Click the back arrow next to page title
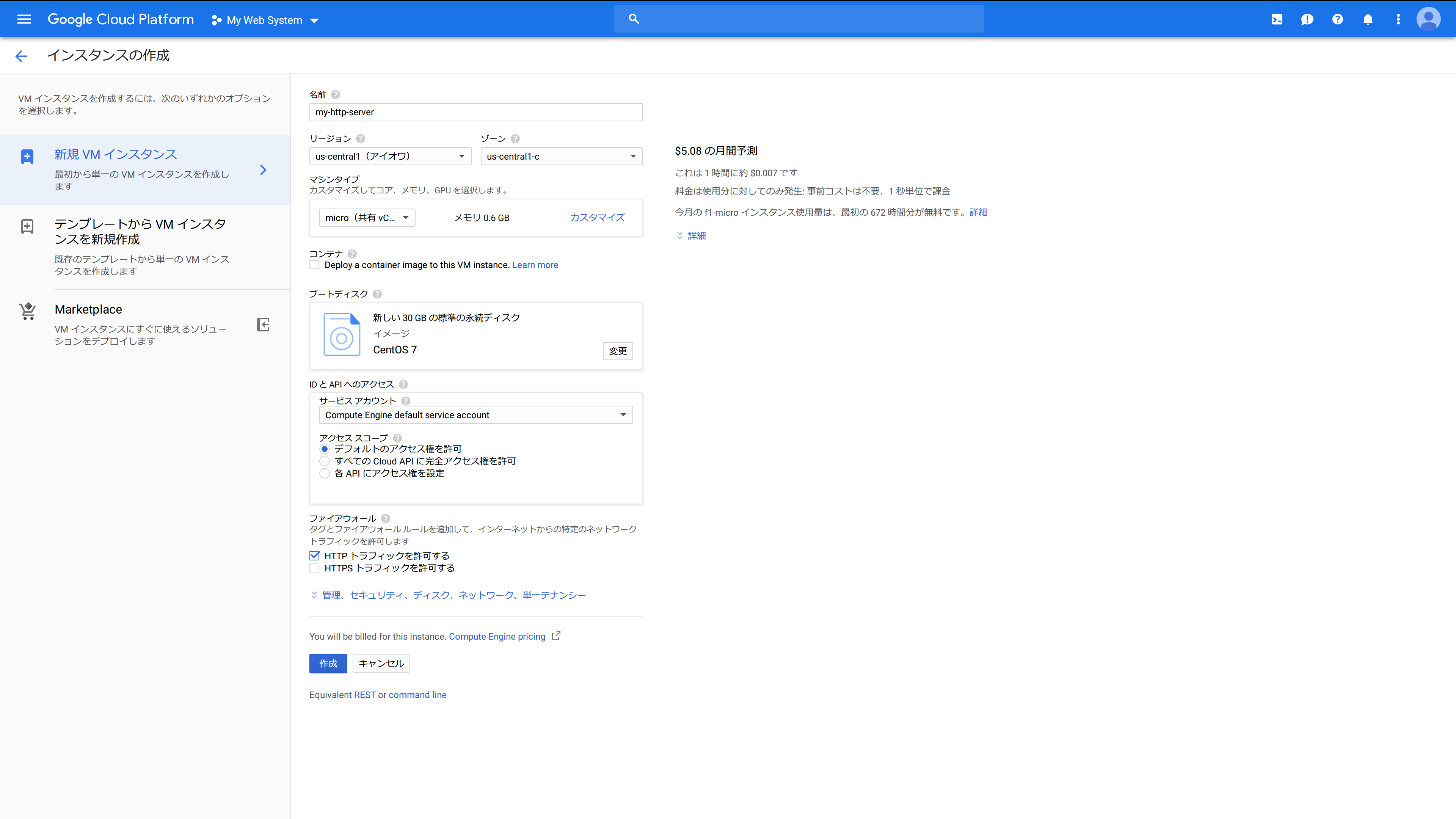Image resolution: width=1456 pixels, height=819 pixels. tap(22, 55)
